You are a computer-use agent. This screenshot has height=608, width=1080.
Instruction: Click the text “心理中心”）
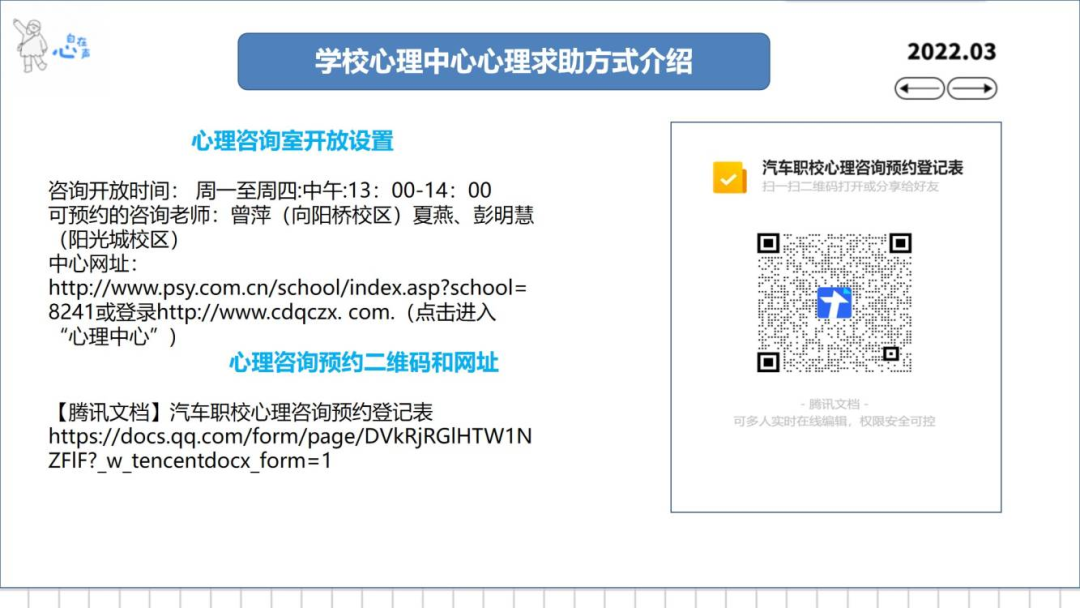click(118, 337)
